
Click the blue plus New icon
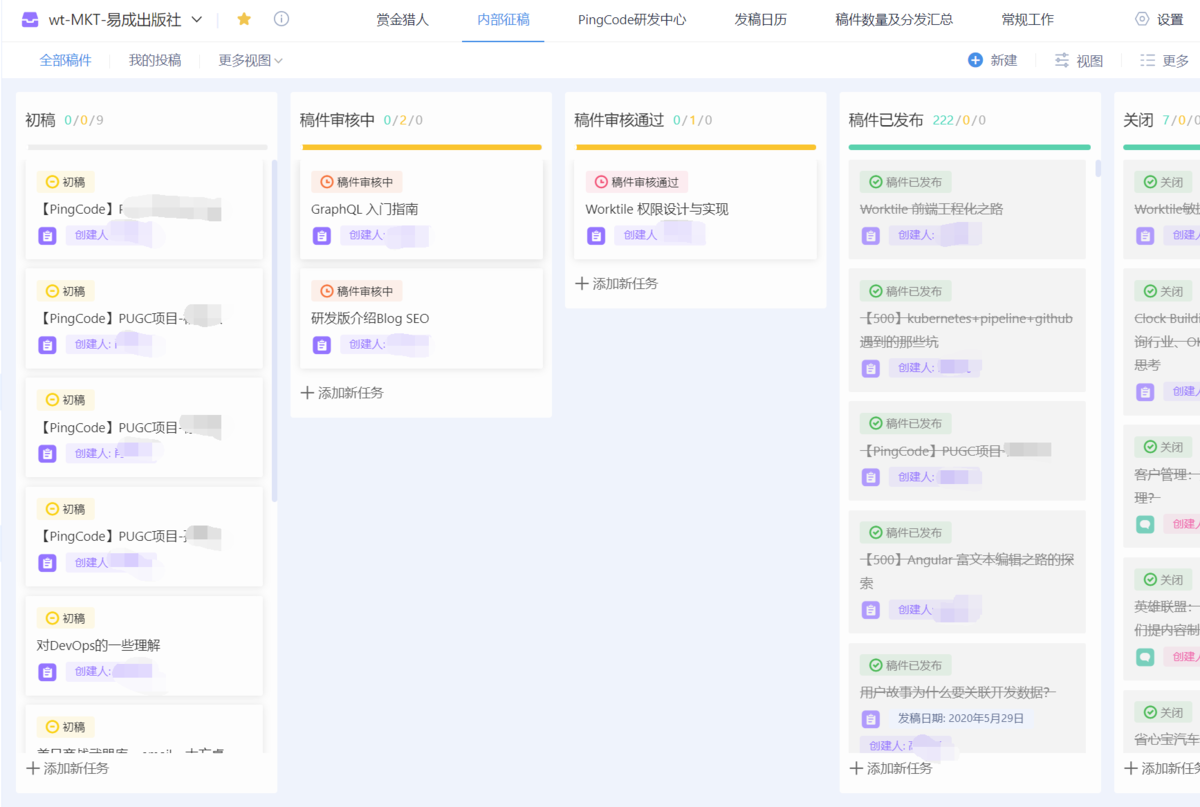pyautogui.click(x=975, y=60)
